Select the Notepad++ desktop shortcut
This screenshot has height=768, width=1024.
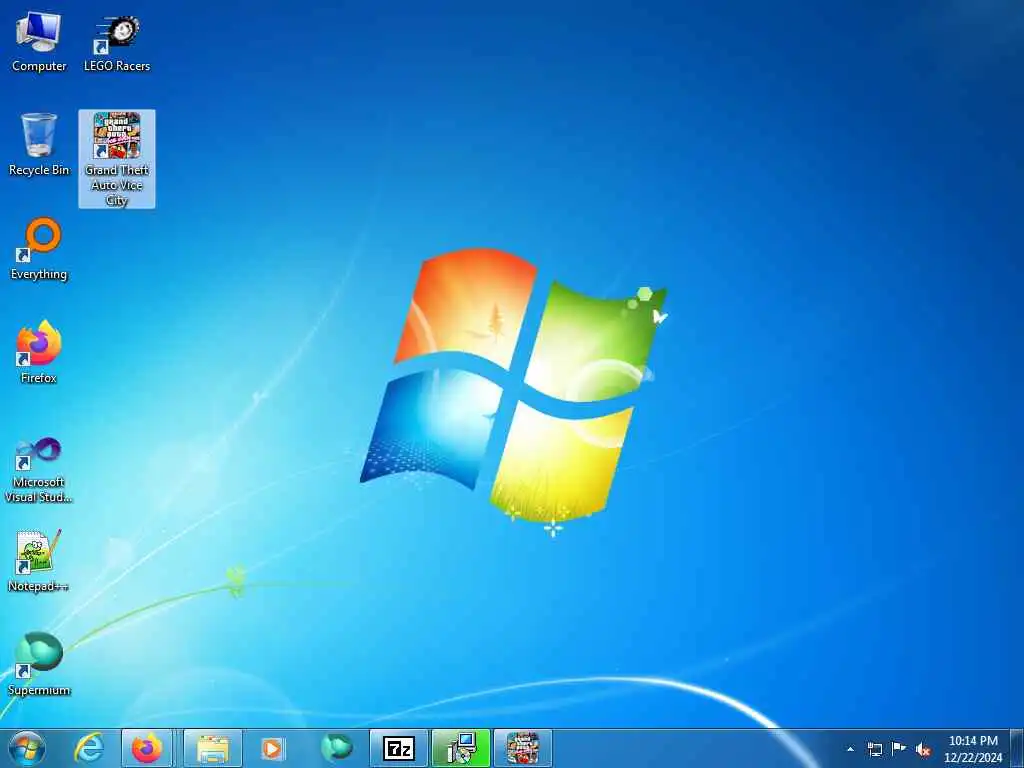tap(39, 560)
